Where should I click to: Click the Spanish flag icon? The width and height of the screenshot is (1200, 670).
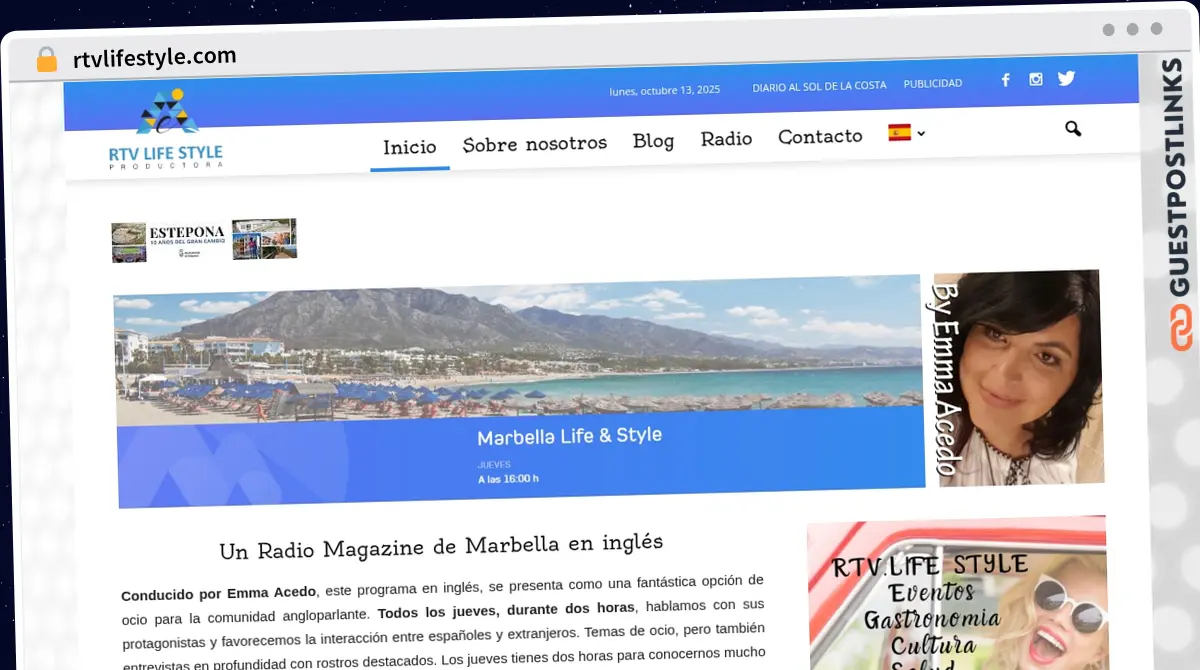tap(899, 133)
